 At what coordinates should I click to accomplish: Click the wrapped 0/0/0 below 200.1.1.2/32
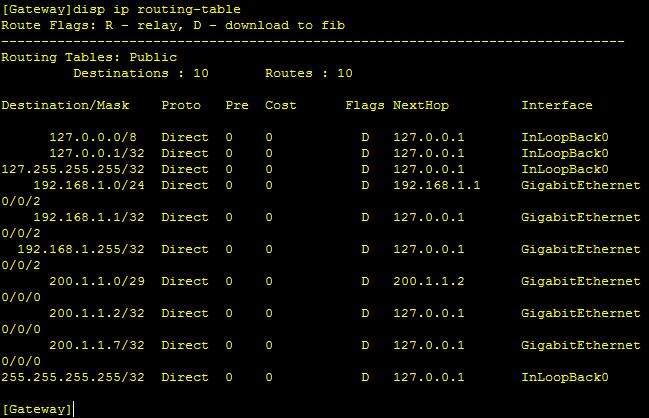pos(21,329)
